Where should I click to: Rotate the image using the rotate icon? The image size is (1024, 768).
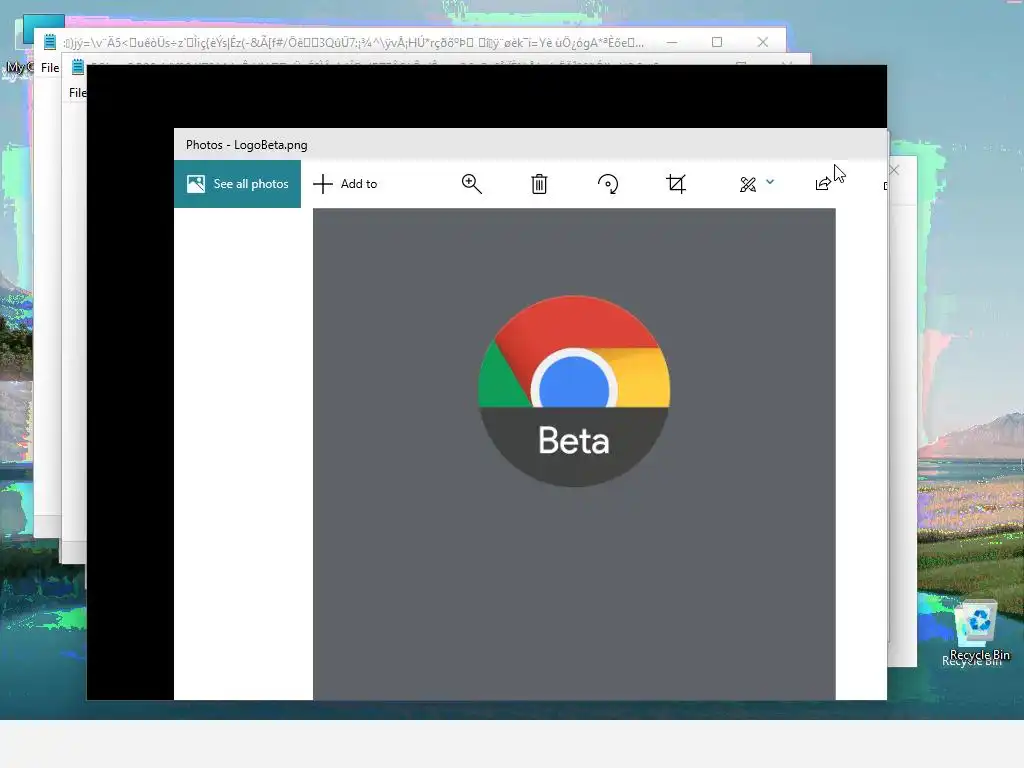click(608, 184)
